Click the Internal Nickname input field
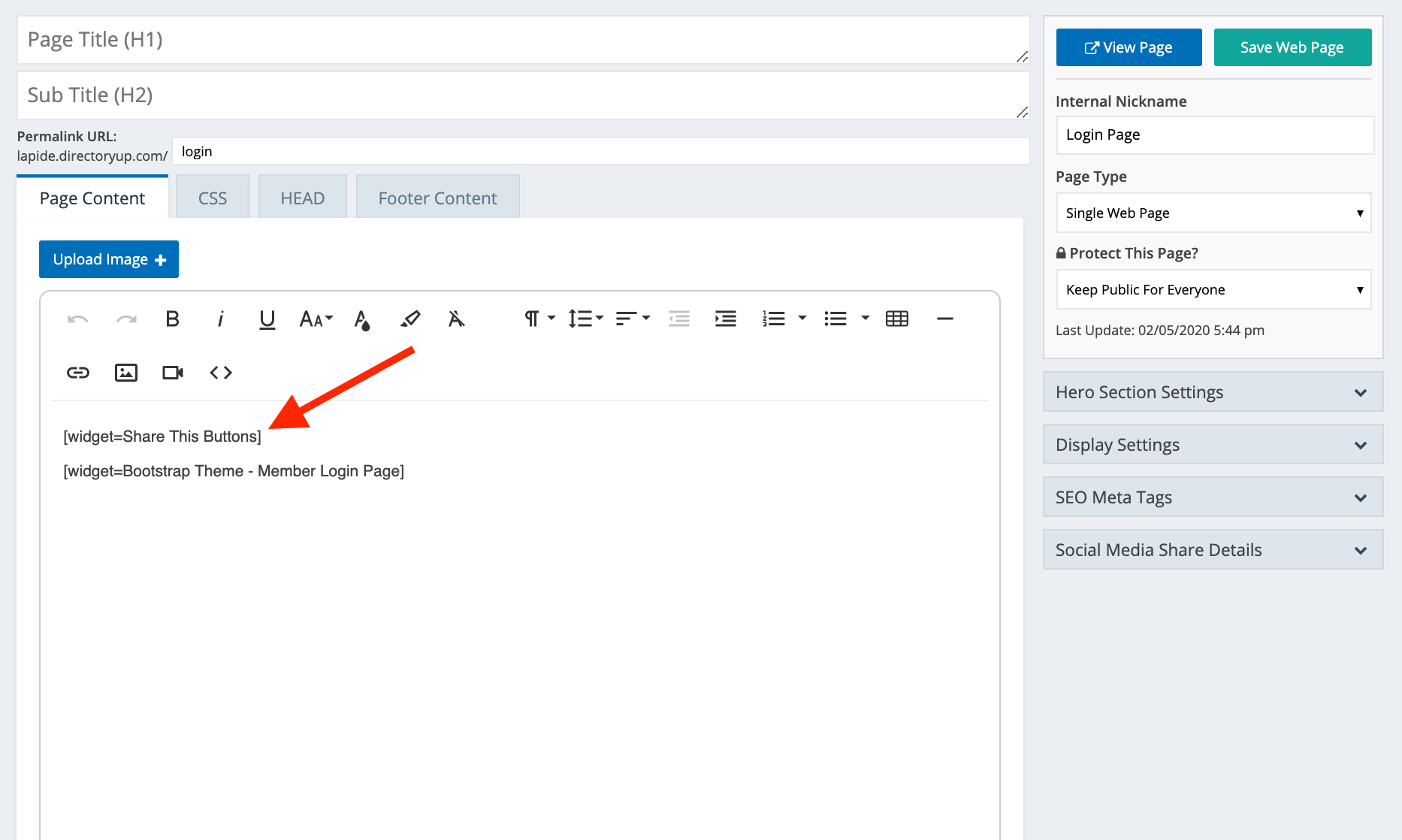The image size is (1402, 840). click(1214, 134)
